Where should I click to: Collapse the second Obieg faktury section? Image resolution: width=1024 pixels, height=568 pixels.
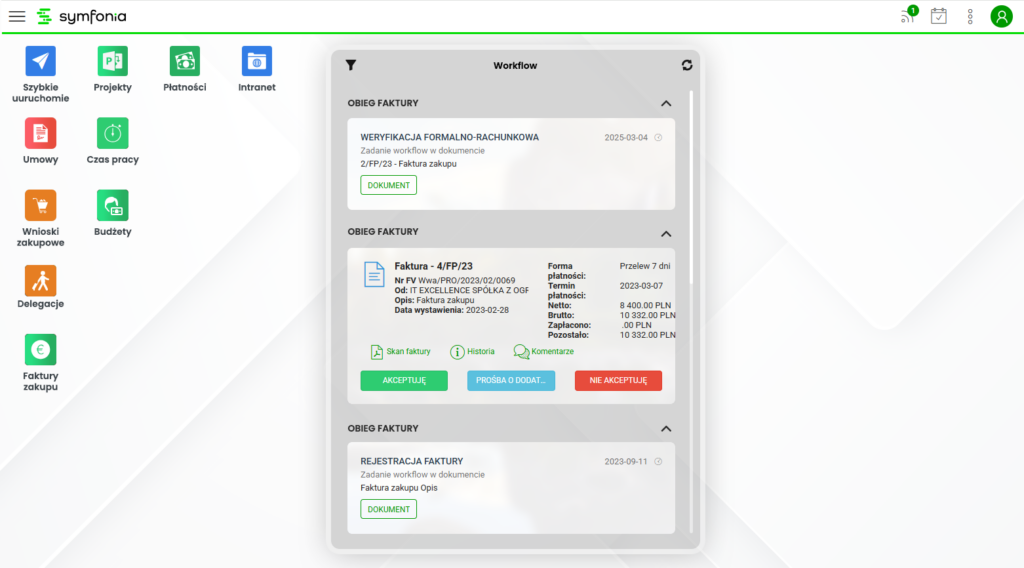pyautogui.click(x=666, y=232)
